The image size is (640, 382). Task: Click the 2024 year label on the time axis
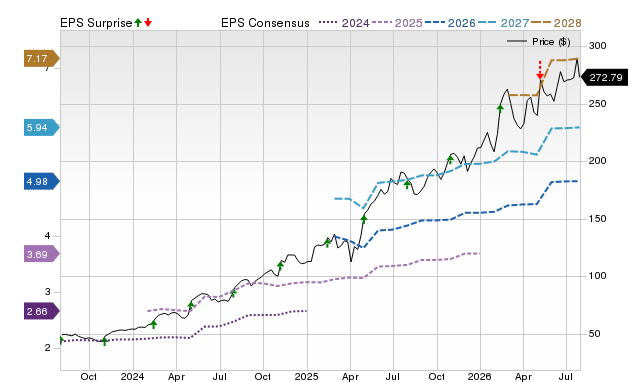coord(132,376)
